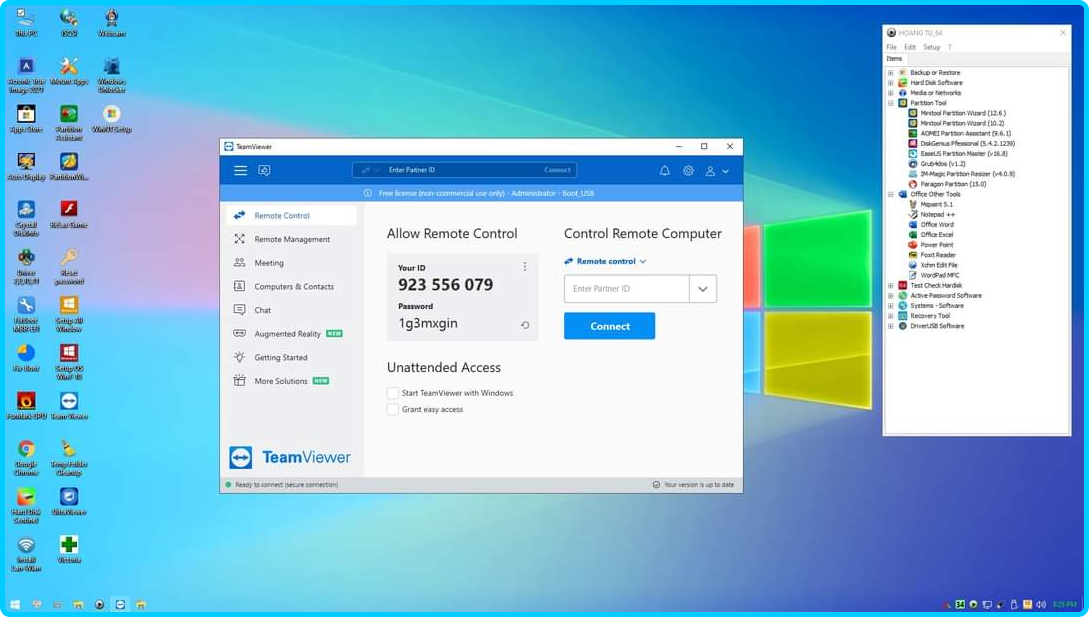The image size is (1089, 617).
Task: Tick the Grant easy access checkbox
Action: coord(392,409)
